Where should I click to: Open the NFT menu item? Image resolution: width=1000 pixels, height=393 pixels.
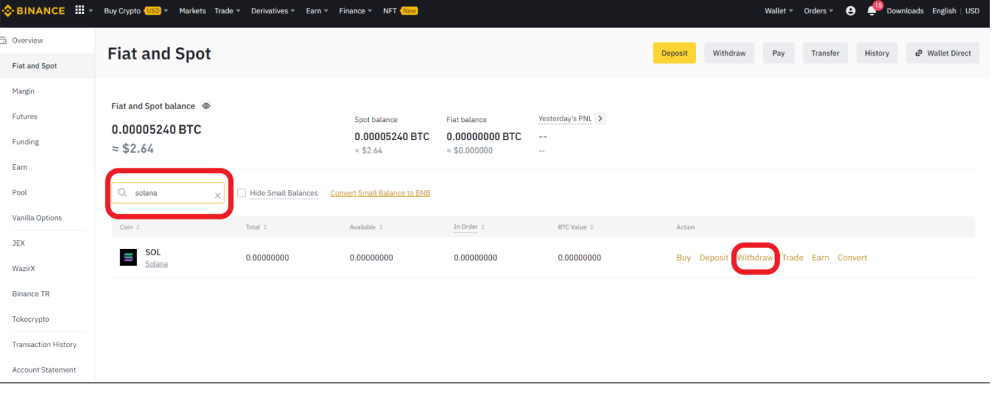(400, 11)
